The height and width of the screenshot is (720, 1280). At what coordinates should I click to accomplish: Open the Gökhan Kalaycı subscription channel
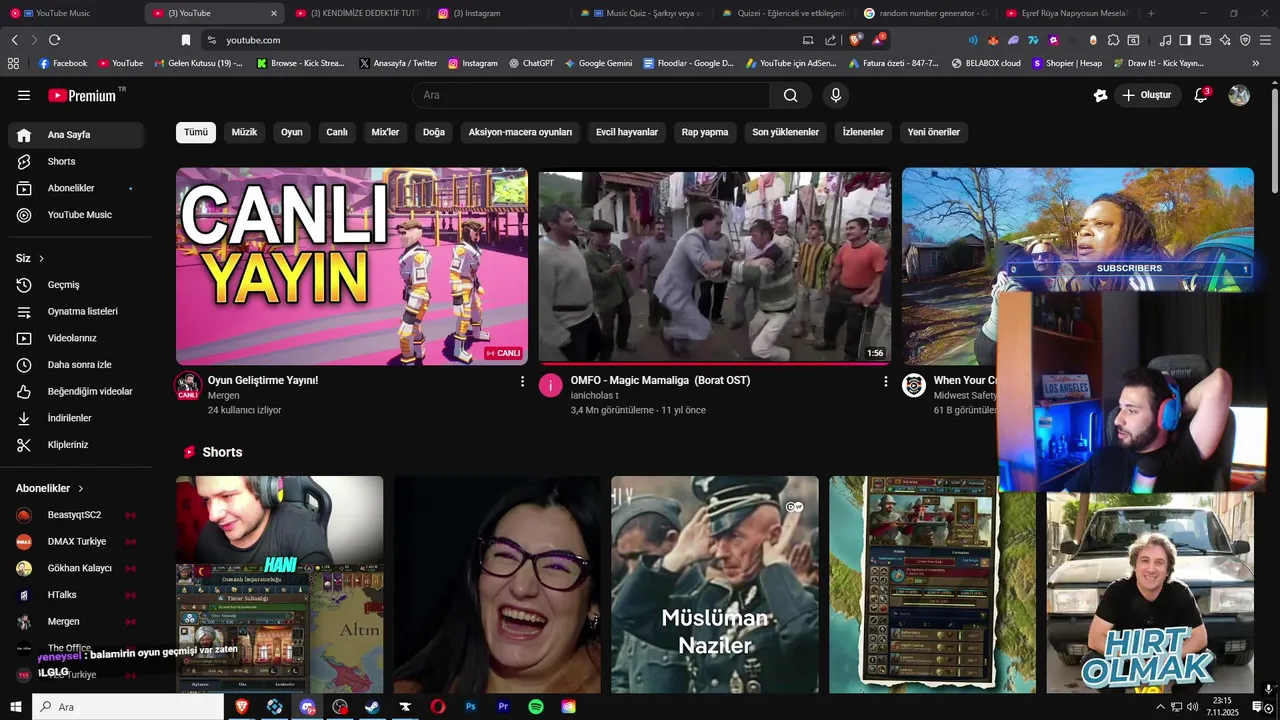click(76, 568)
